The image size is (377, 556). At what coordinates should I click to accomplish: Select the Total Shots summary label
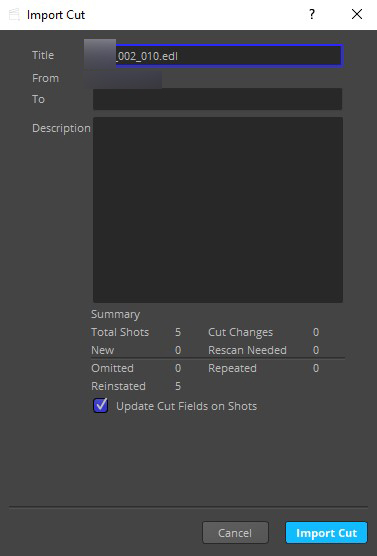point(120,332)
